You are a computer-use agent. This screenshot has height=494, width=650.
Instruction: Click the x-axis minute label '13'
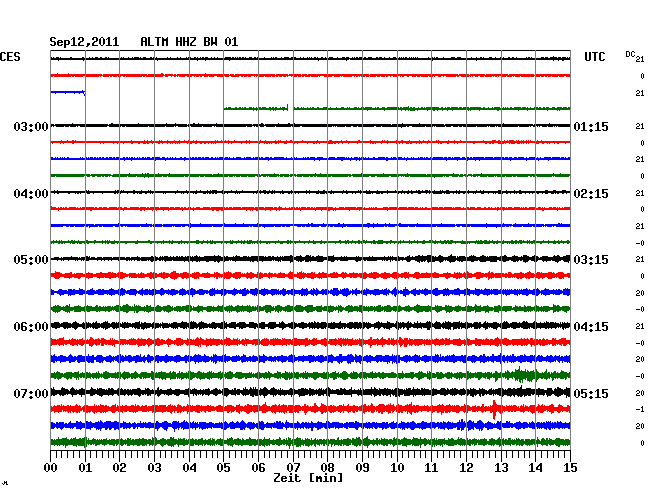click(501, 467)
